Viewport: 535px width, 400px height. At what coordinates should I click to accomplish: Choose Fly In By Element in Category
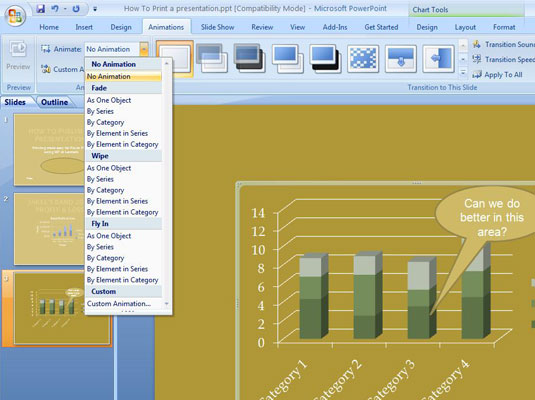tap(124, 280)
